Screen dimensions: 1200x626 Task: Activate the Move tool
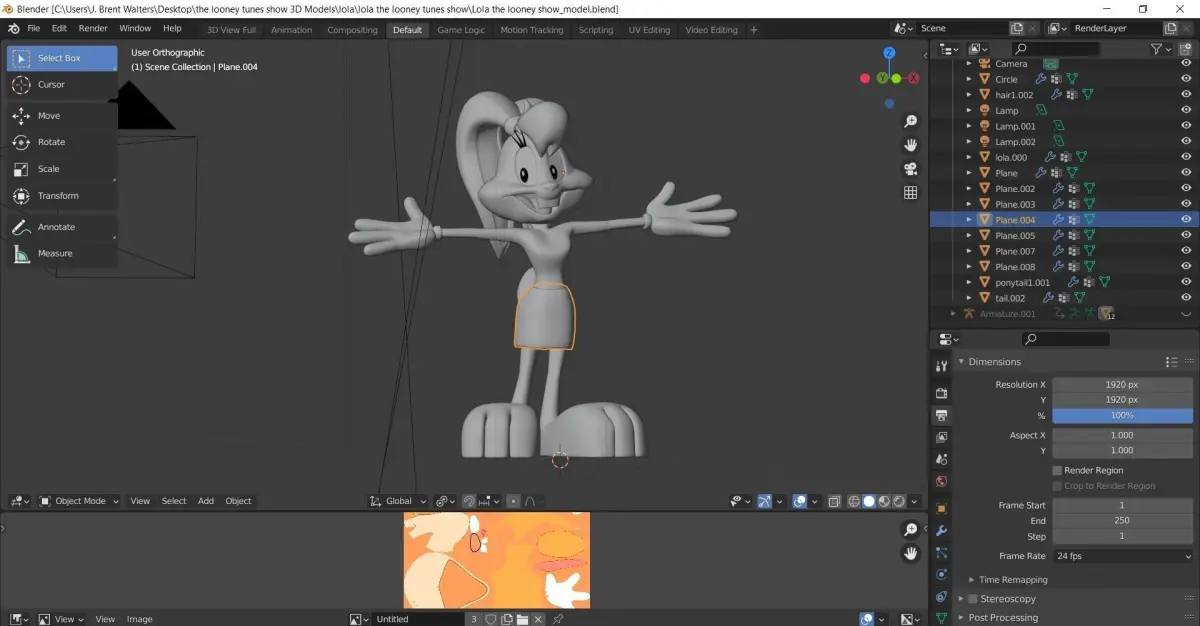[62, 116]
